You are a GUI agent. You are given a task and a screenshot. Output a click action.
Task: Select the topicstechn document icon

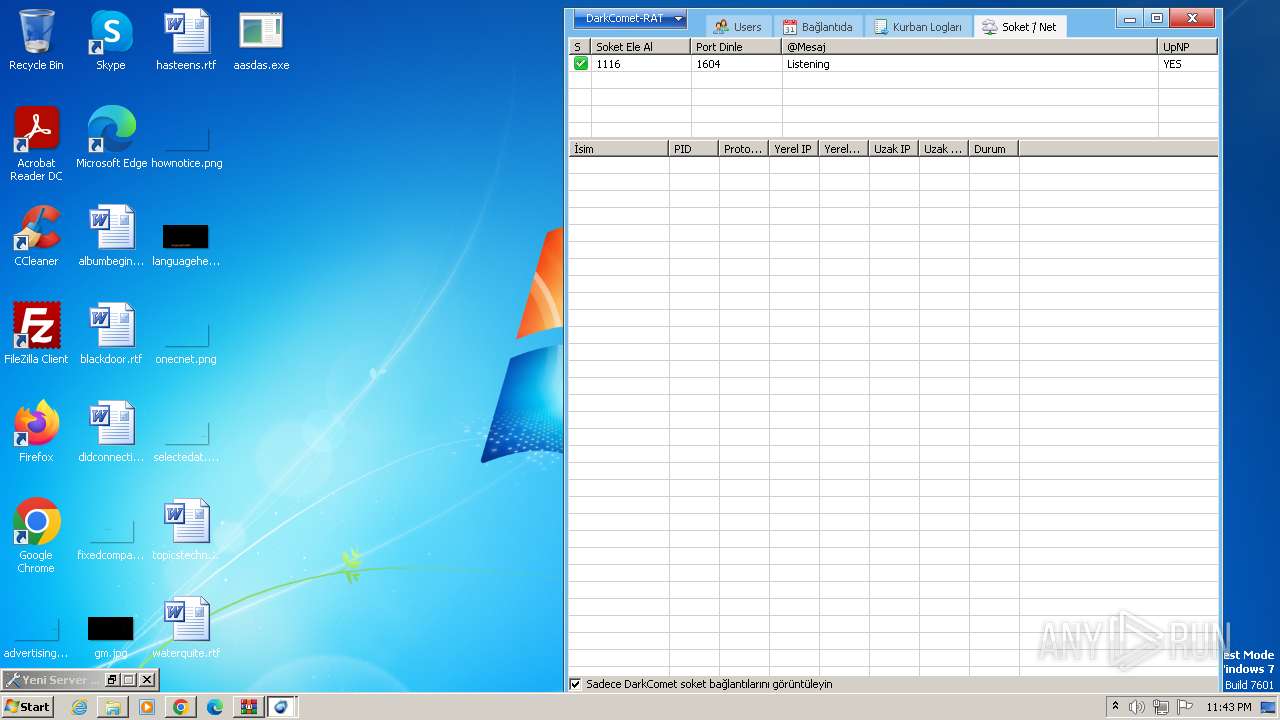tap(186, 530)
